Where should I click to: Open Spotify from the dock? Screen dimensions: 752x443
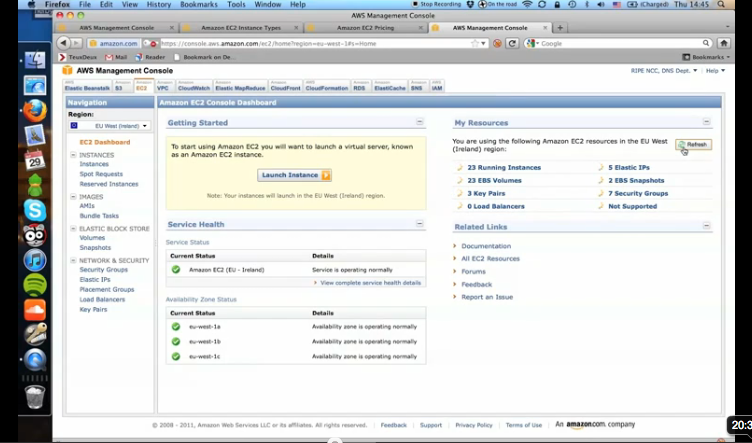click(35, 285)
